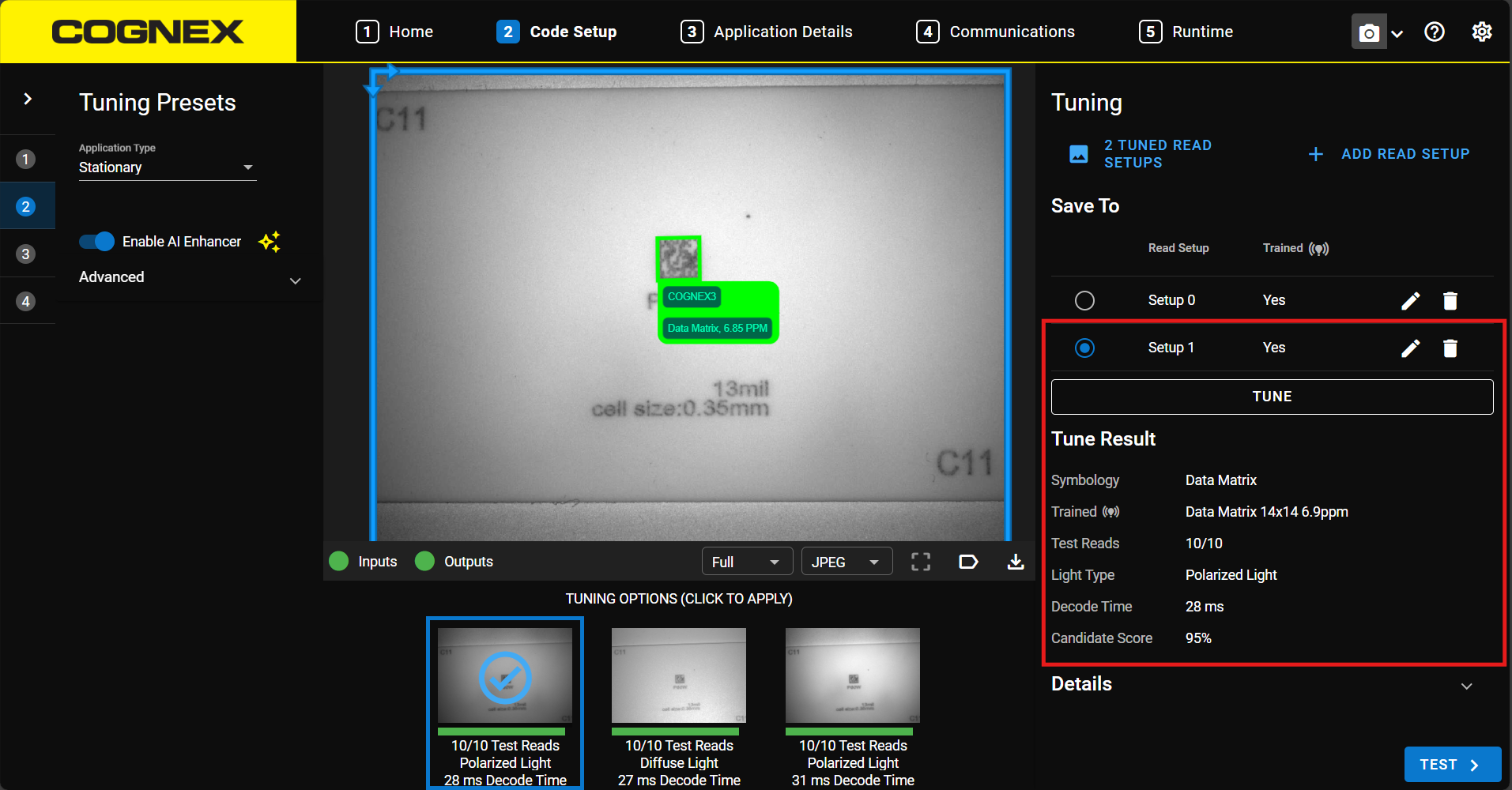The image size is (1512, 790).
Task: Disable the AI Enhancer toggle
Action: 97,242
